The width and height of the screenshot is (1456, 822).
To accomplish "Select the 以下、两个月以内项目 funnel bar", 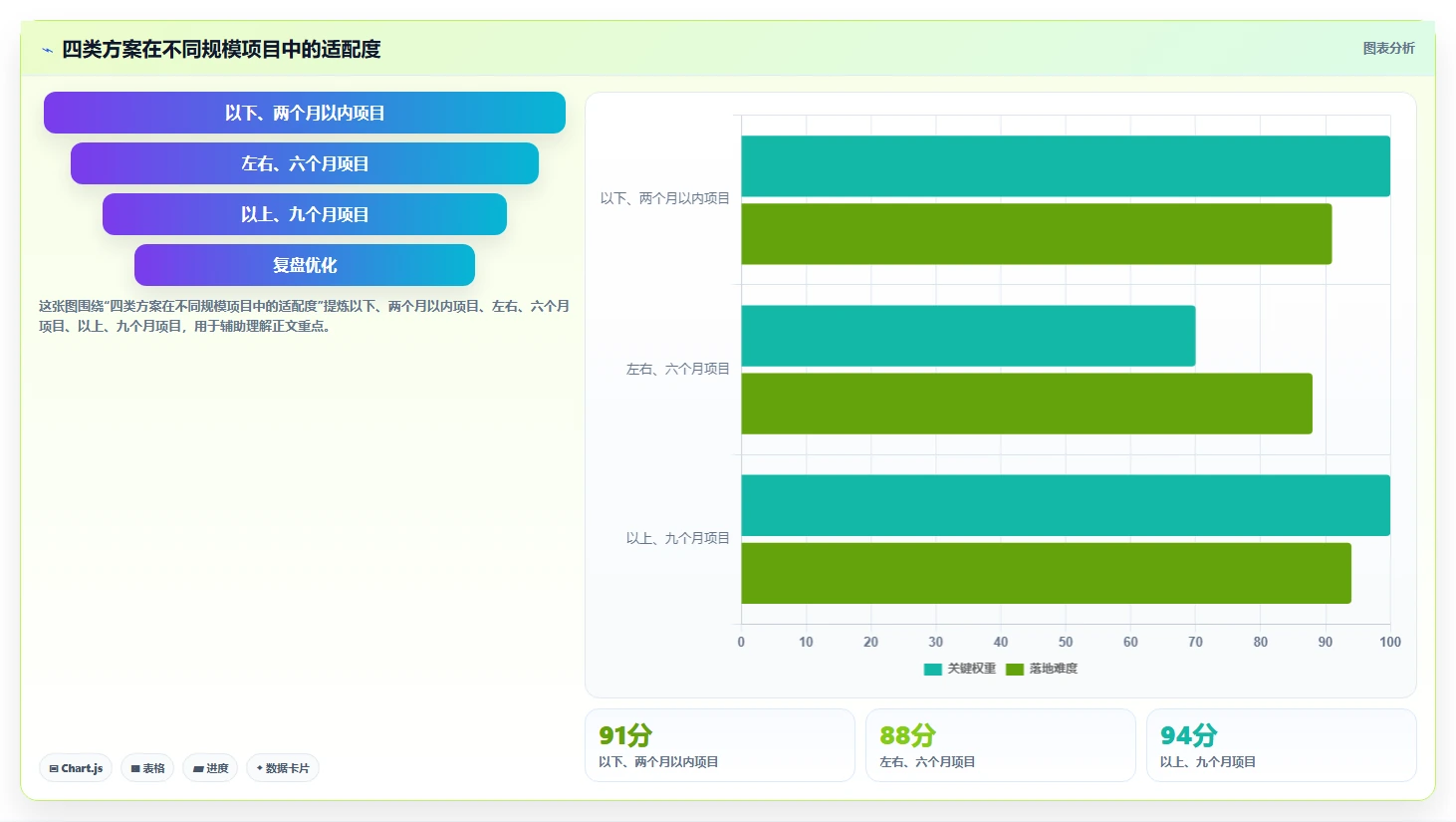I will tap(305, 113).
